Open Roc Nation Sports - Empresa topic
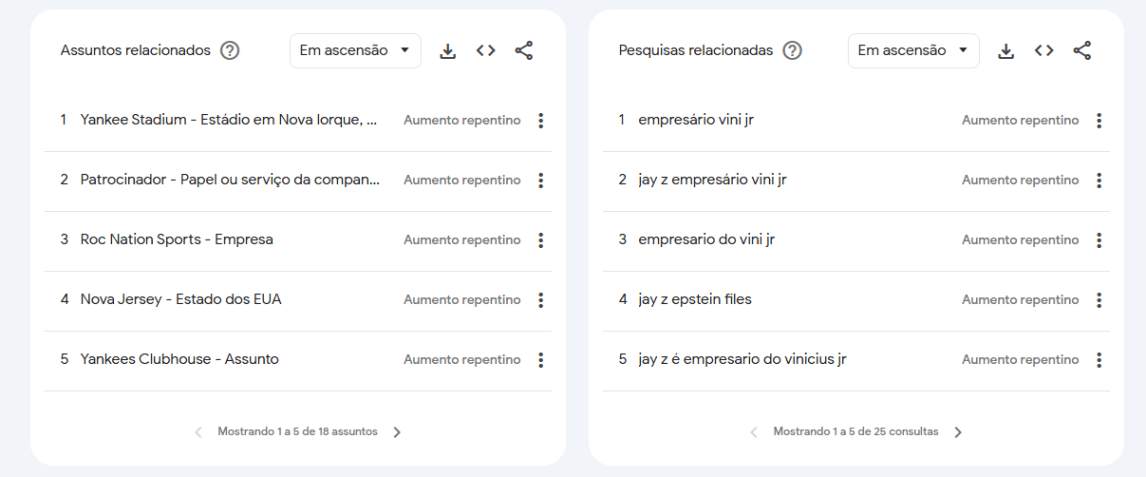1146x477 pixels. pos(177,240)
